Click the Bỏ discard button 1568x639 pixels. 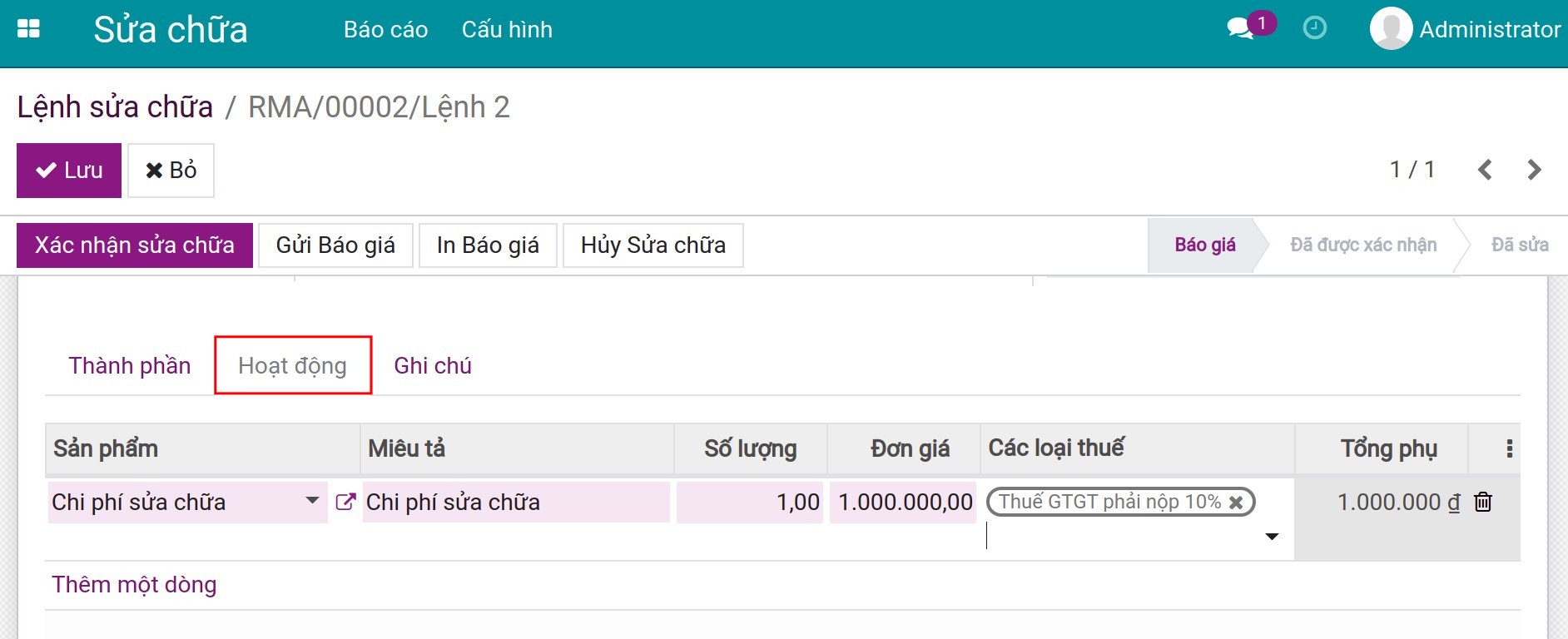click(x=171, y=171)
